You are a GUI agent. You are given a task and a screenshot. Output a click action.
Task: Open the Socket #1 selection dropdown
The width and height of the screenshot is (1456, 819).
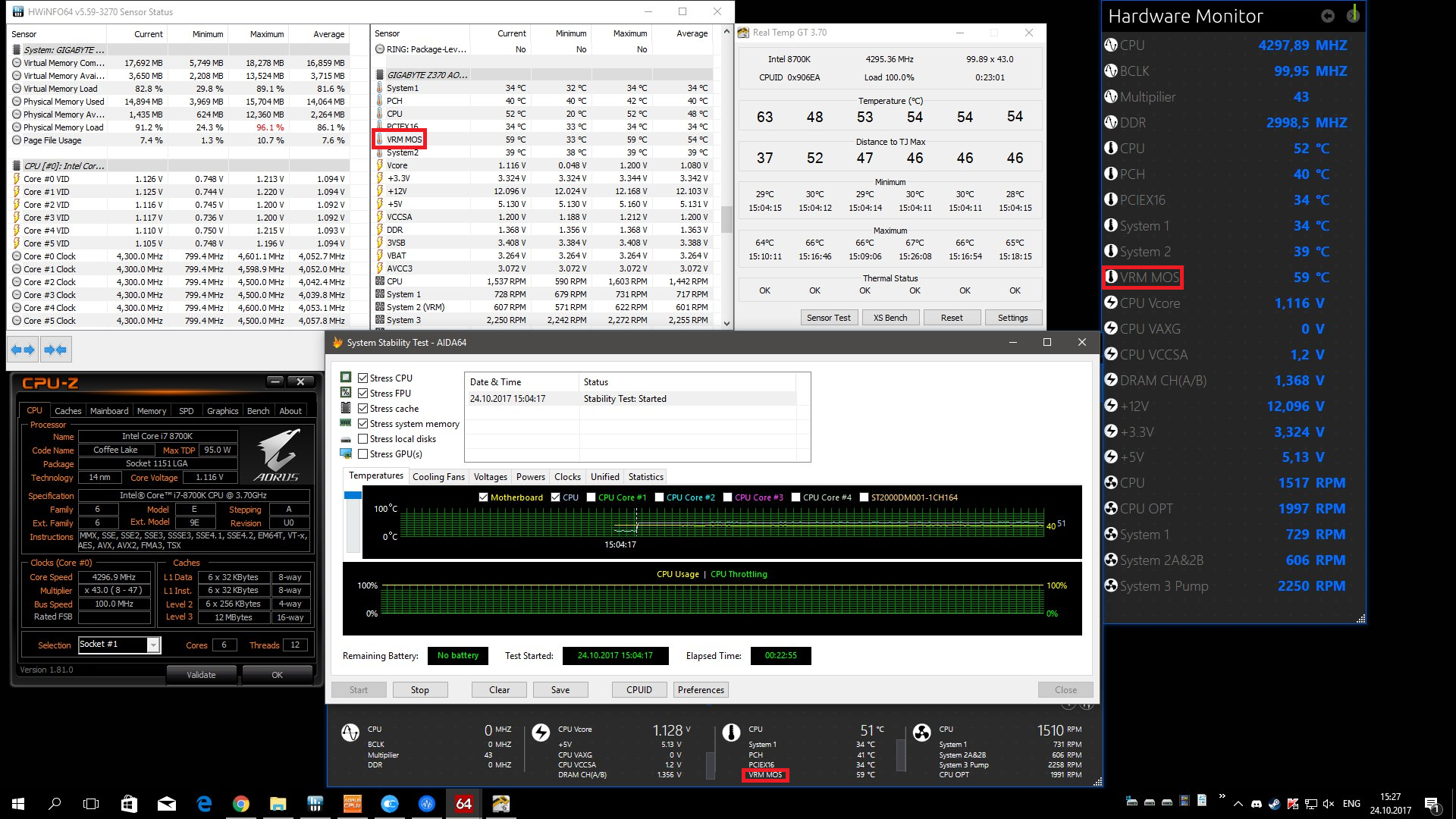point(153,645)
